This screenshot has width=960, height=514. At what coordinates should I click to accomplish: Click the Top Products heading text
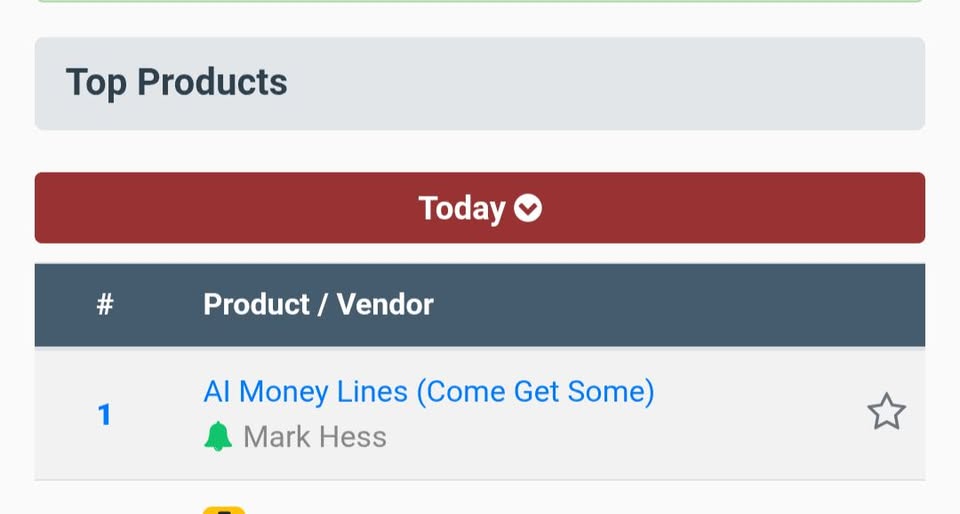(177, 83)
